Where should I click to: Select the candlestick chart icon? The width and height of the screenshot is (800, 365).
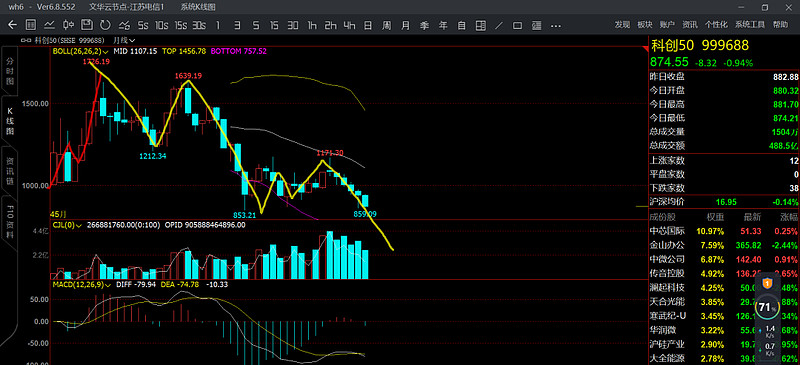tap(68, 25)
